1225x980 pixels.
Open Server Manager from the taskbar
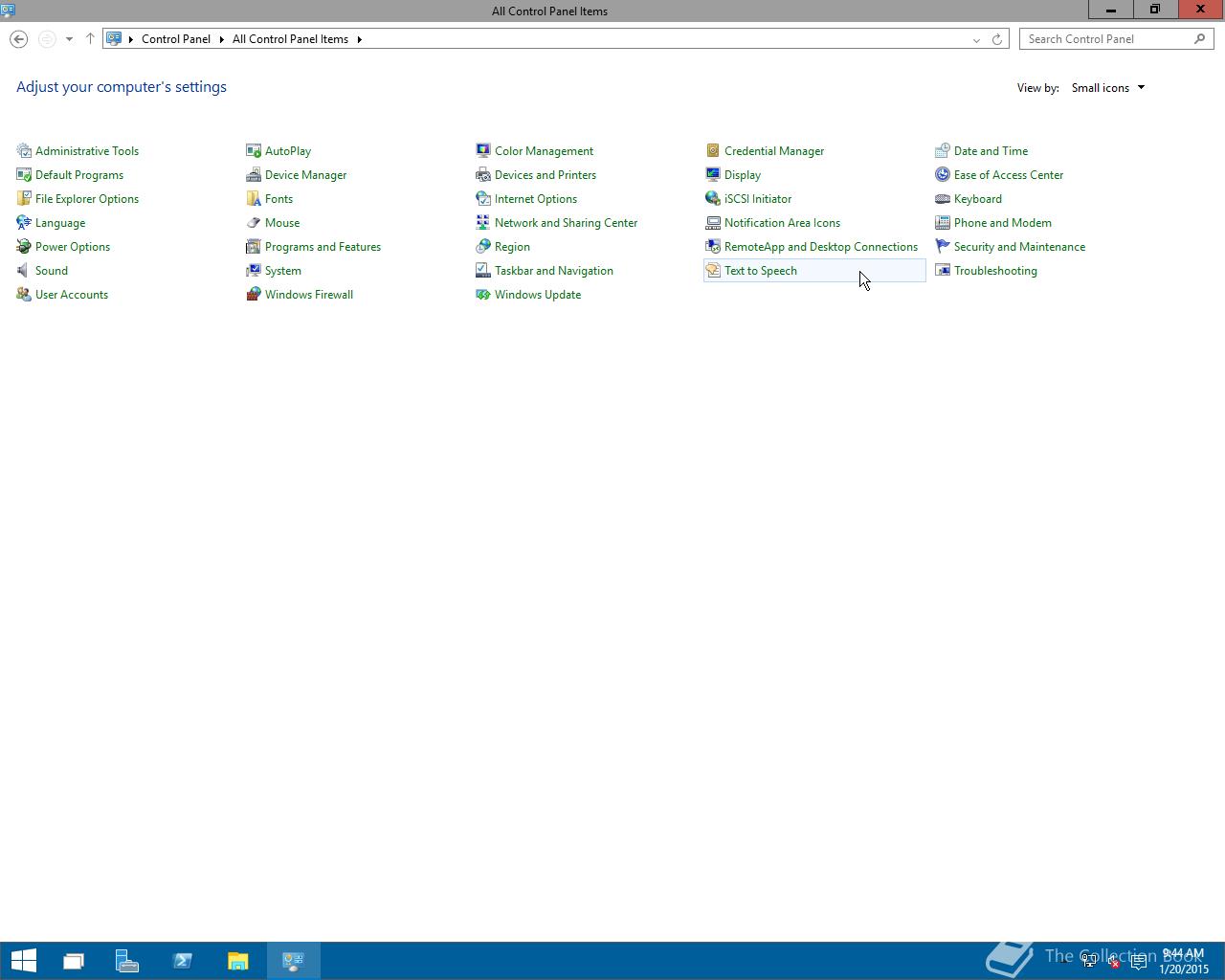coord(127,961)
